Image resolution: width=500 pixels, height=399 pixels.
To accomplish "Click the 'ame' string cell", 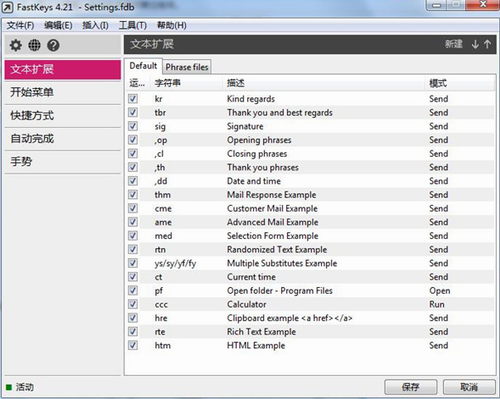I will click(x=163, y=222).
